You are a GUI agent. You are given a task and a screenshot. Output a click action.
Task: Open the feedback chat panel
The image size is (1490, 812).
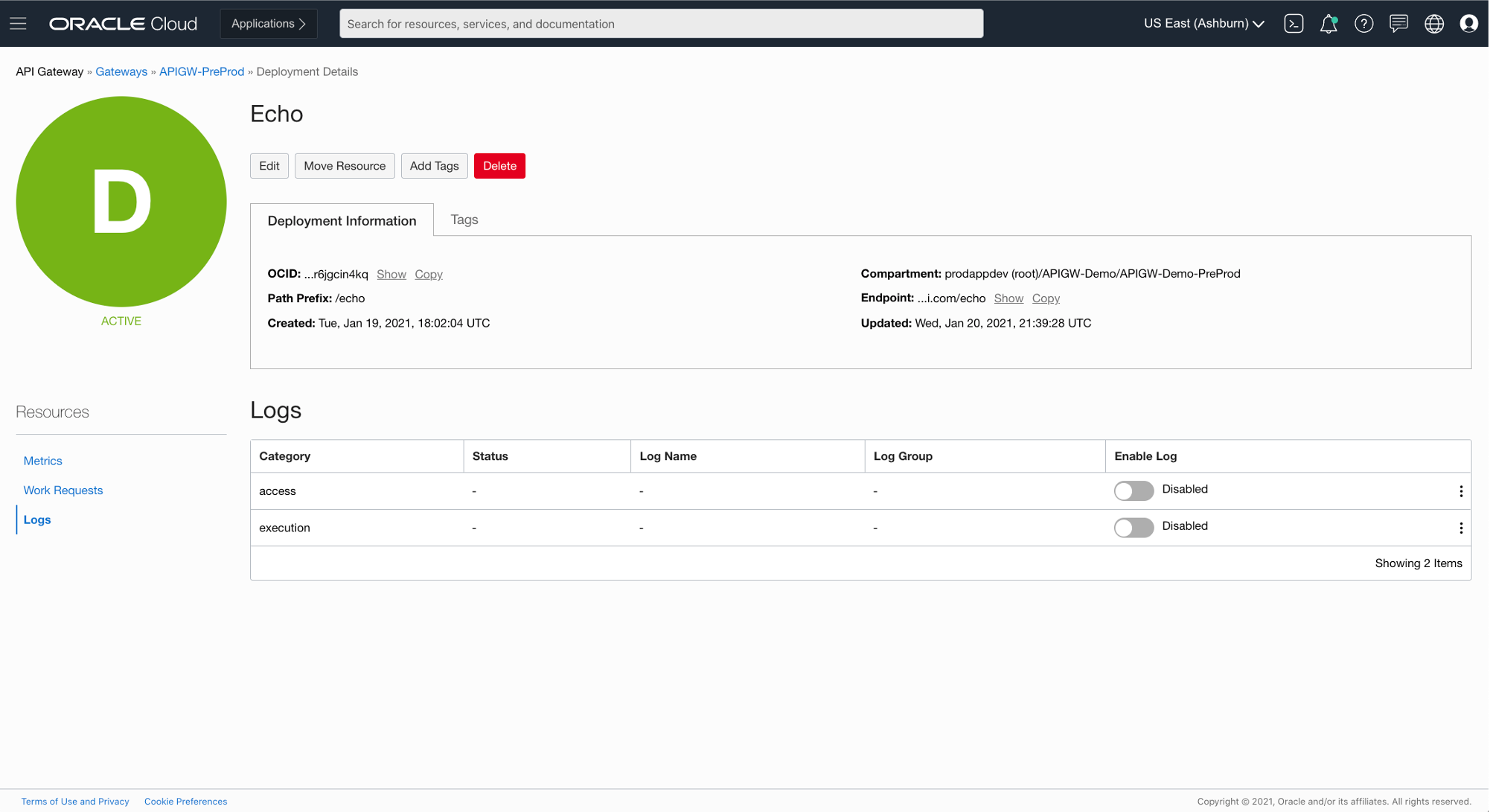click(x=1398, y=23)
